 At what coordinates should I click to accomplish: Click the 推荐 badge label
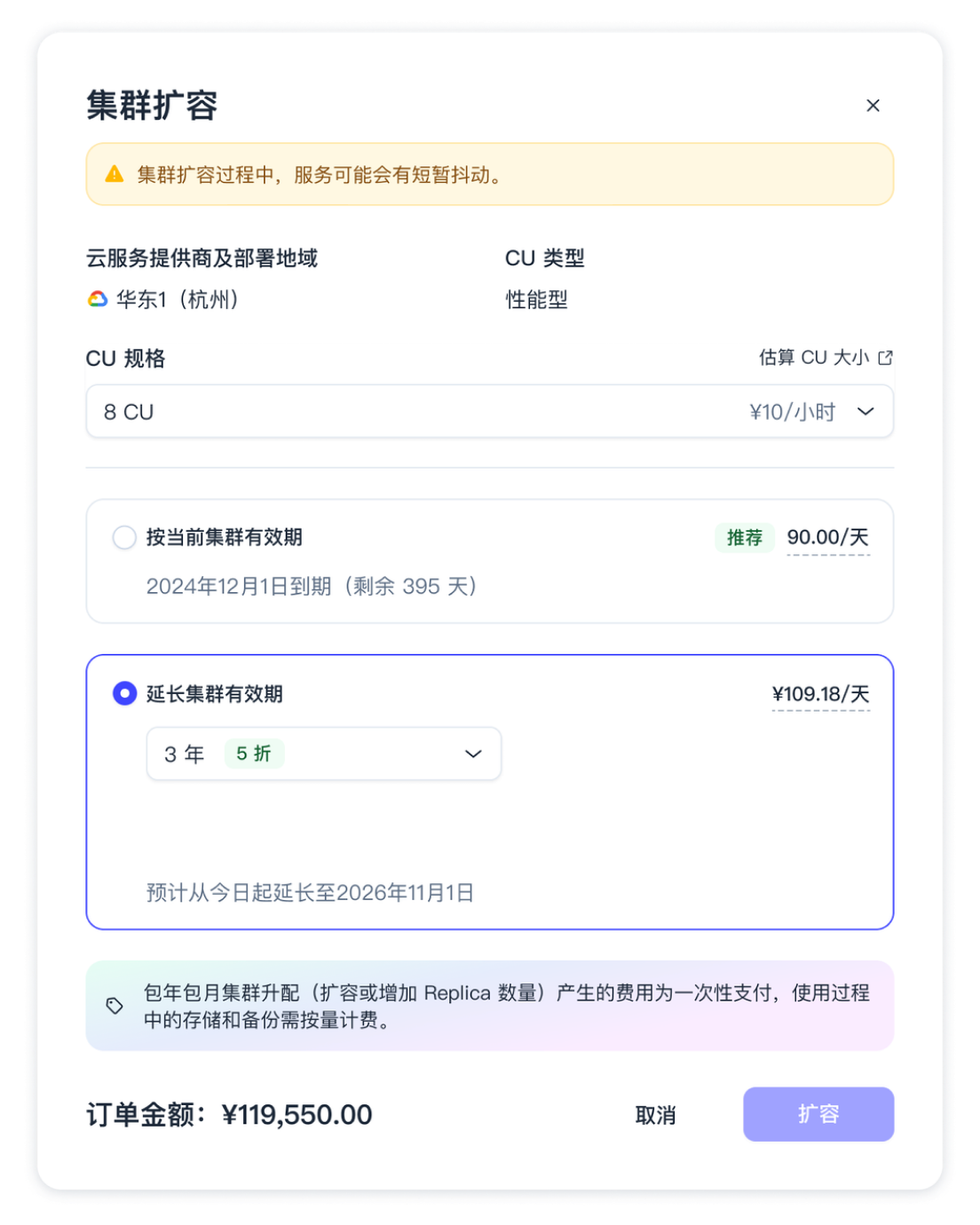point(744,538)
